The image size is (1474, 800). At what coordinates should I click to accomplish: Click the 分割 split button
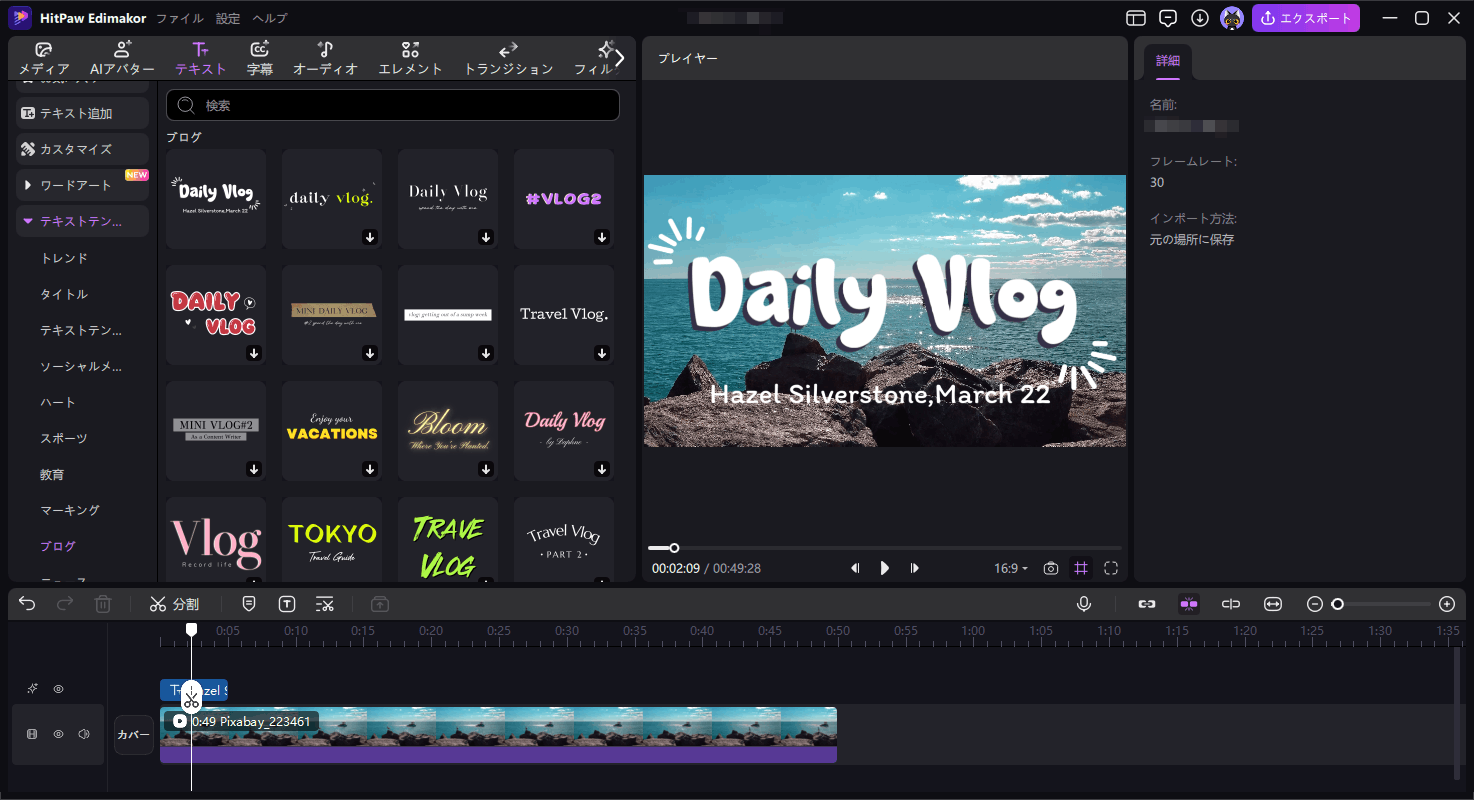click(x=174, y=604)
